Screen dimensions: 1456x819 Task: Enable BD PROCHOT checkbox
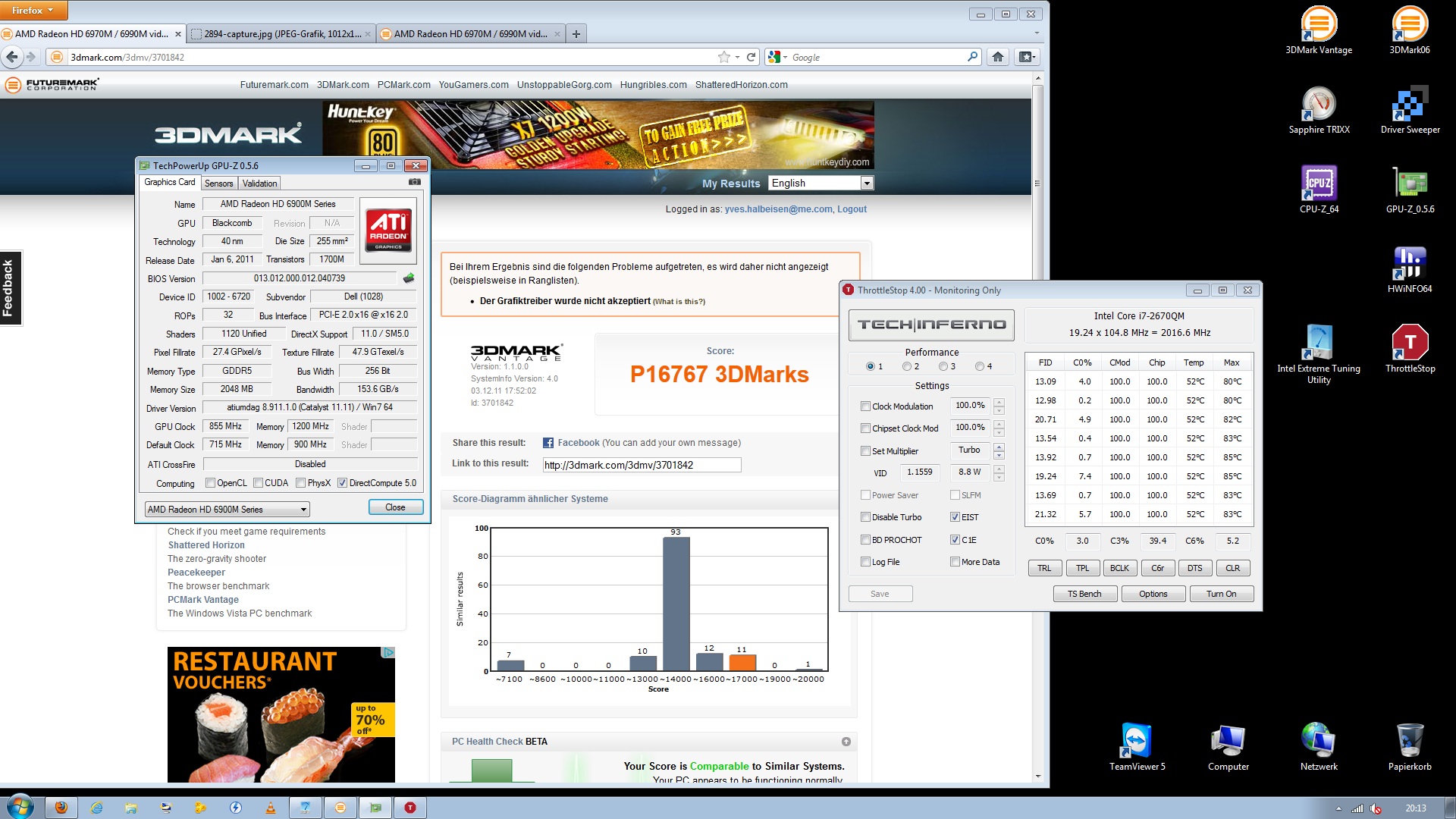coord(865,540)
